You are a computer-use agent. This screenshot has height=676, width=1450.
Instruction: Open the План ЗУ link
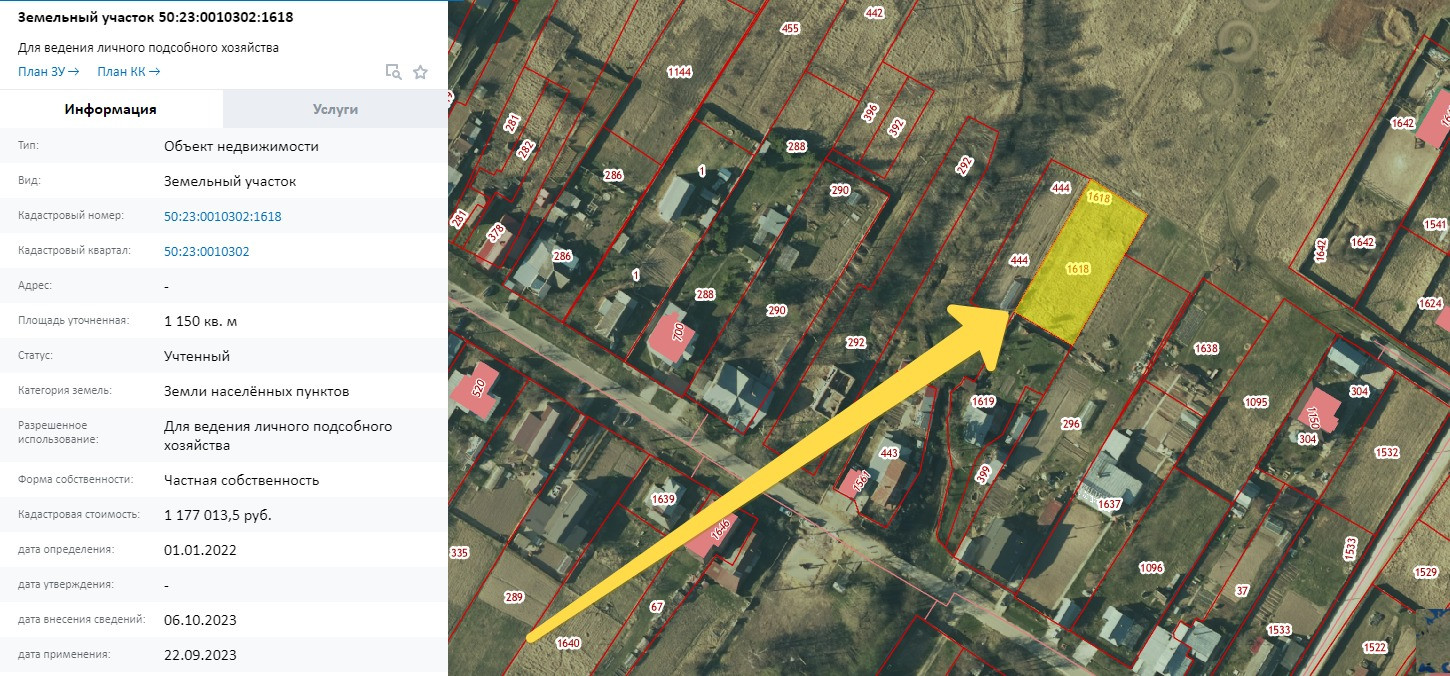click(48, 71)
